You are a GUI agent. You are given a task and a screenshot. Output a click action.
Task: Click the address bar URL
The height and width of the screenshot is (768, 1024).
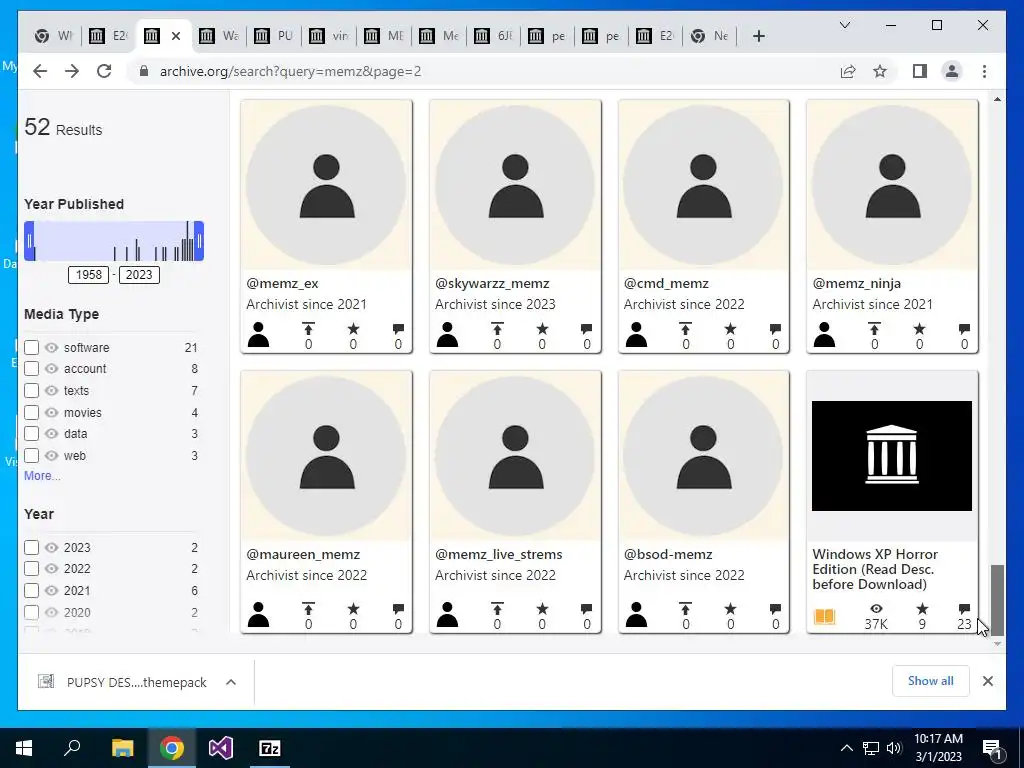coord(291,71)
